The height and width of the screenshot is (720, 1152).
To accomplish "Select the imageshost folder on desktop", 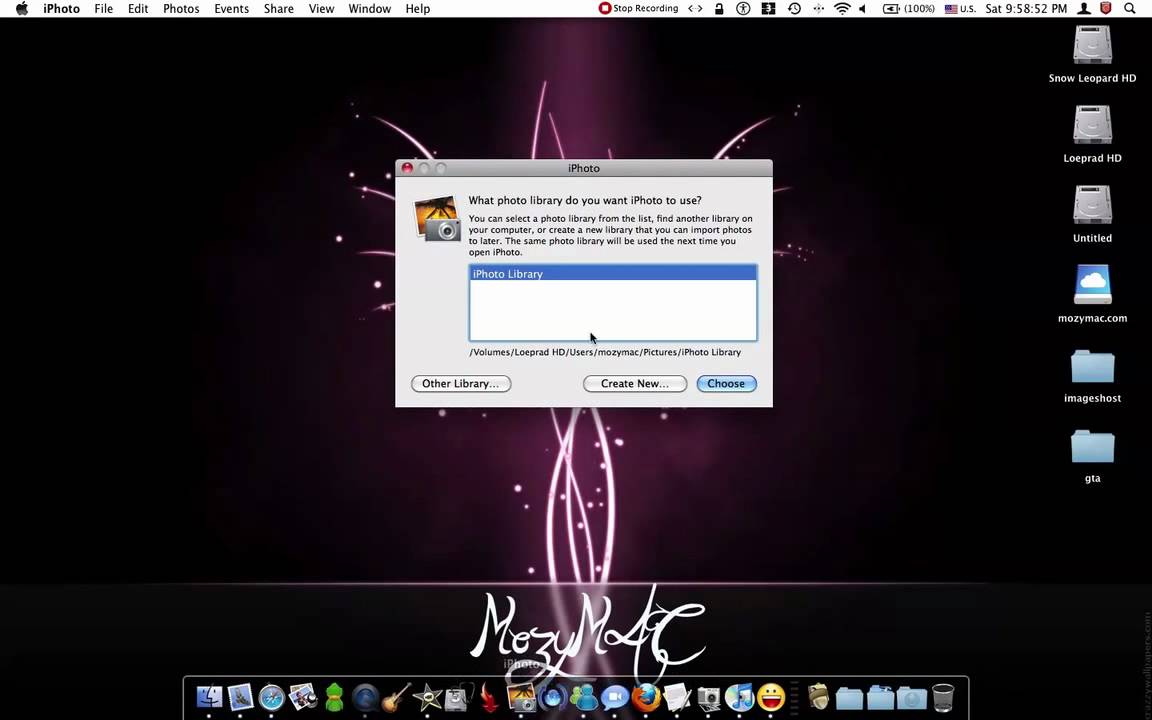I will (x=1092, y=366).
